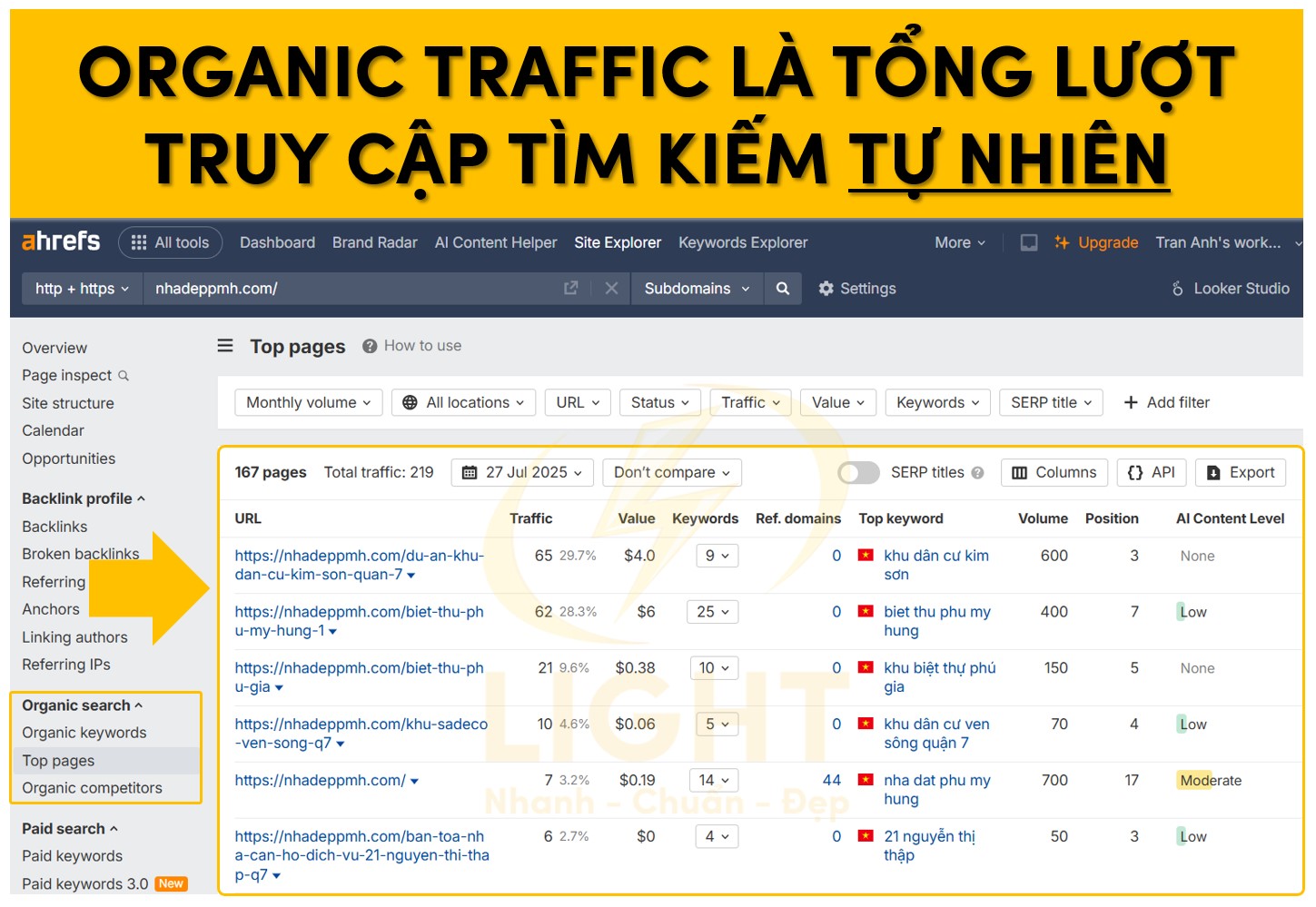Screen dimensions: 1316x907
Task: Open the khu-sadeco-ven-song-q7 URL link
Action: coord(361,734)
